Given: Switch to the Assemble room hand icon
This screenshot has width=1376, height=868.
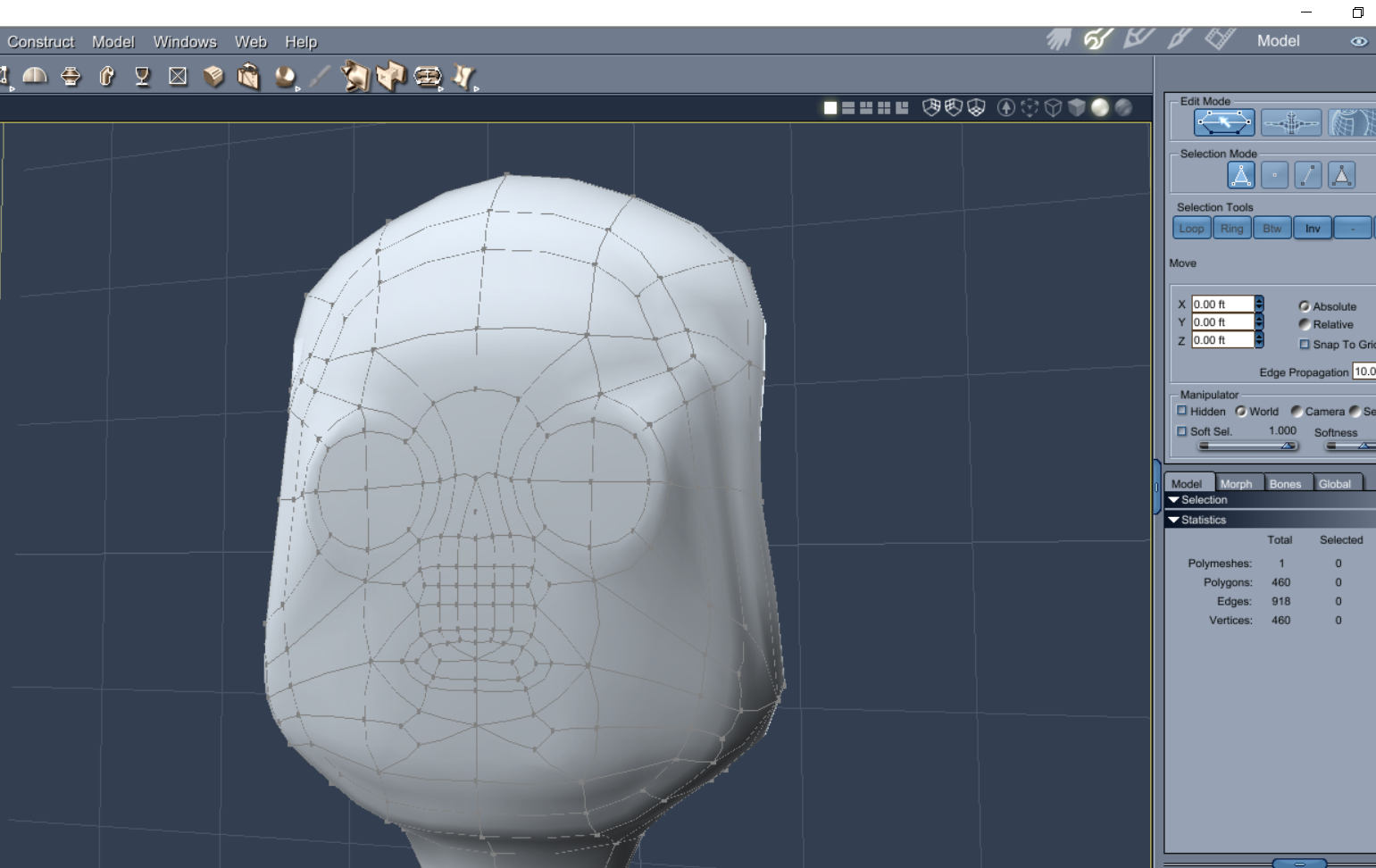Looking at the screenshot, I should (1058, 39).
